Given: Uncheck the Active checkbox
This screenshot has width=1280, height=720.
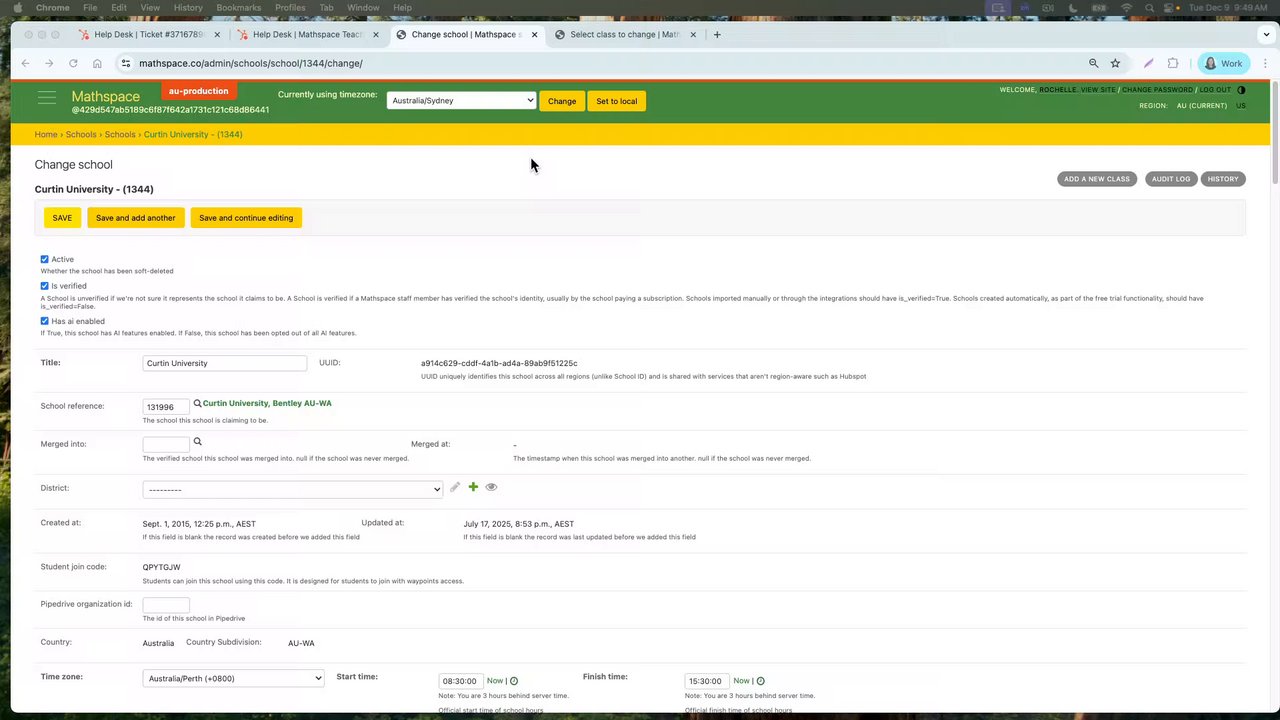Looking at the screenshot, I should point(44,259).
